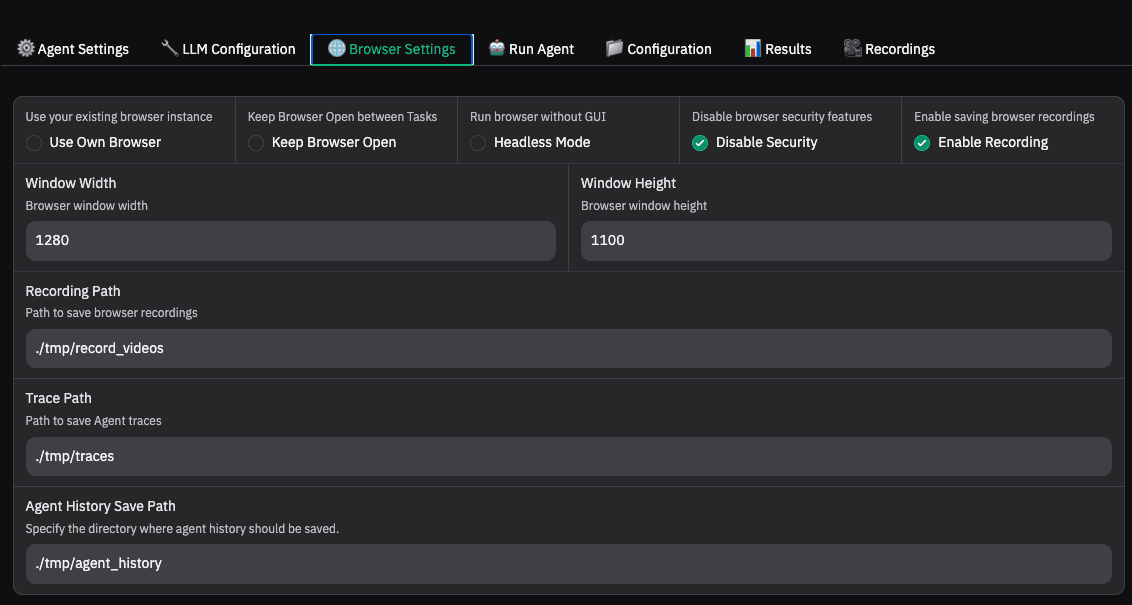This screenshot has height=605, width=1132.
Task: Click the wrench icon for LLM Configuration
Action: [x=169, y=48]
